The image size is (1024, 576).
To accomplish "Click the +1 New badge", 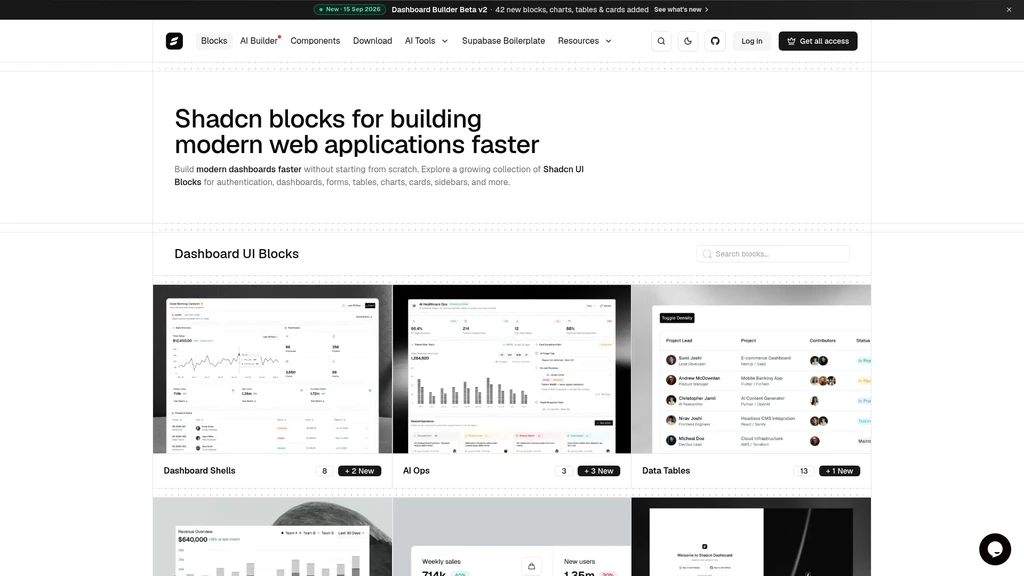I will tap(839, 471).
